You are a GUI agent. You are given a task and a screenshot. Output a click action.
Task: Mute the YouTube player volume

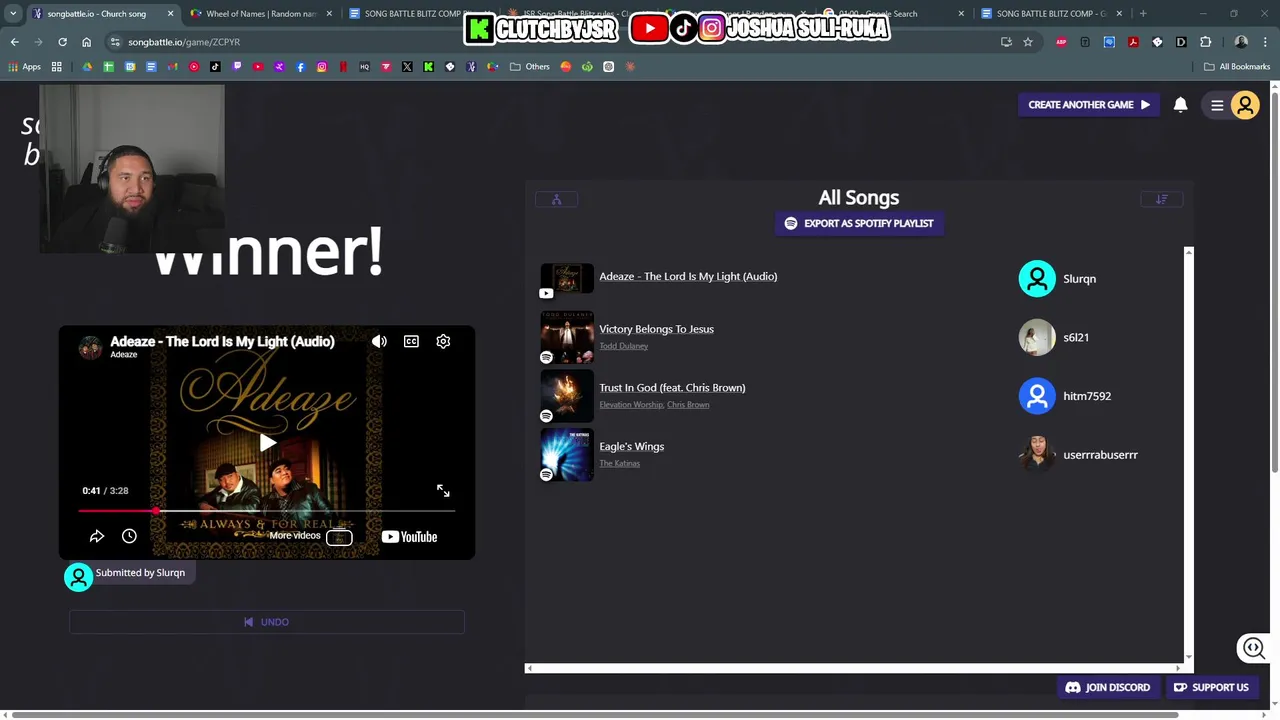click(x=379, y=341)
